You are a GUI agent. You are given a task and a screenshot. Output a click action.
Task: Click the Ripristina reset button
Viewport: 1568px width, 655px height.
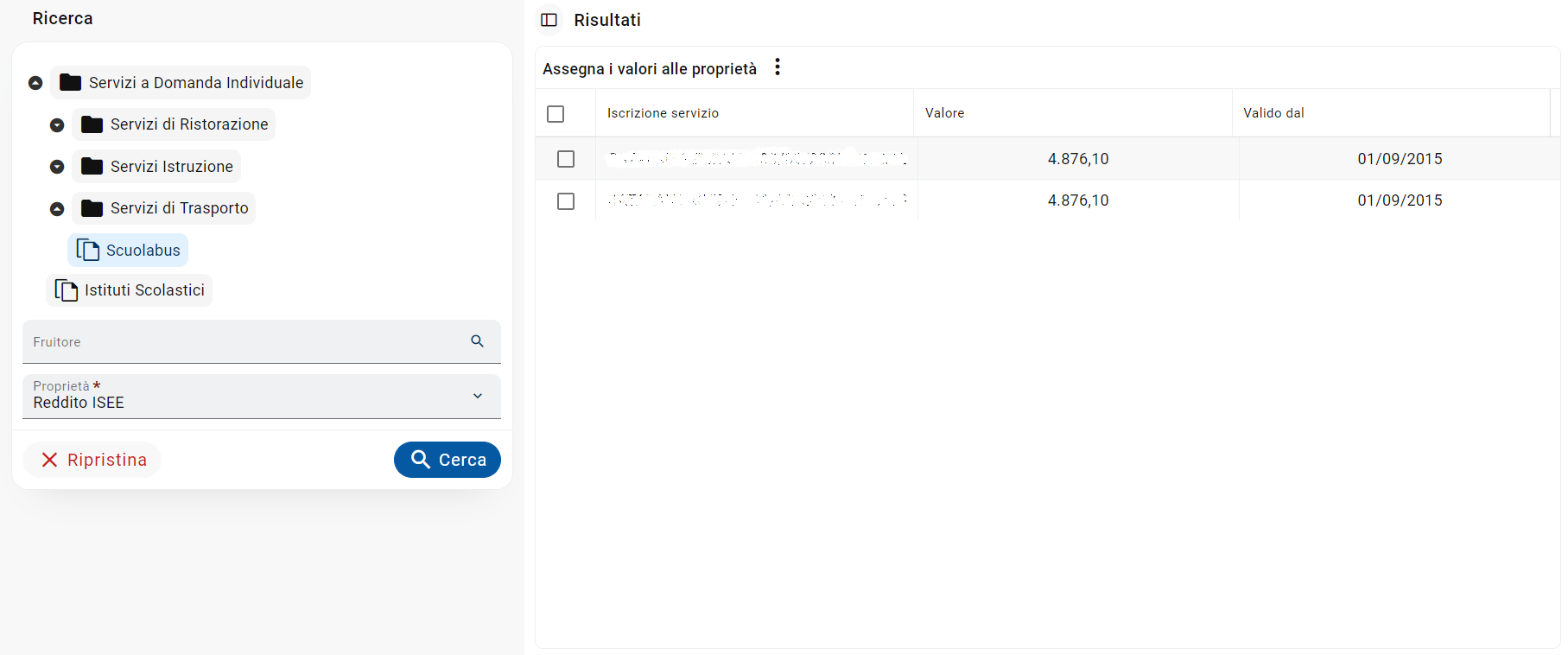pos(93,460)
